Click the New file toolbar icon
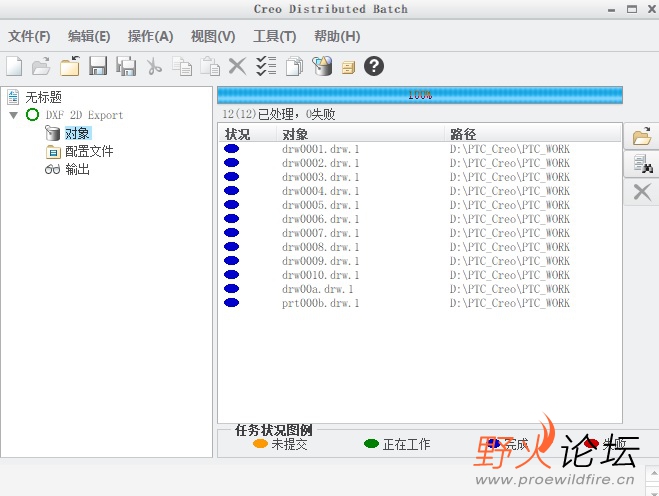This screenshot has height=496, width=659. tap(14, 67)
